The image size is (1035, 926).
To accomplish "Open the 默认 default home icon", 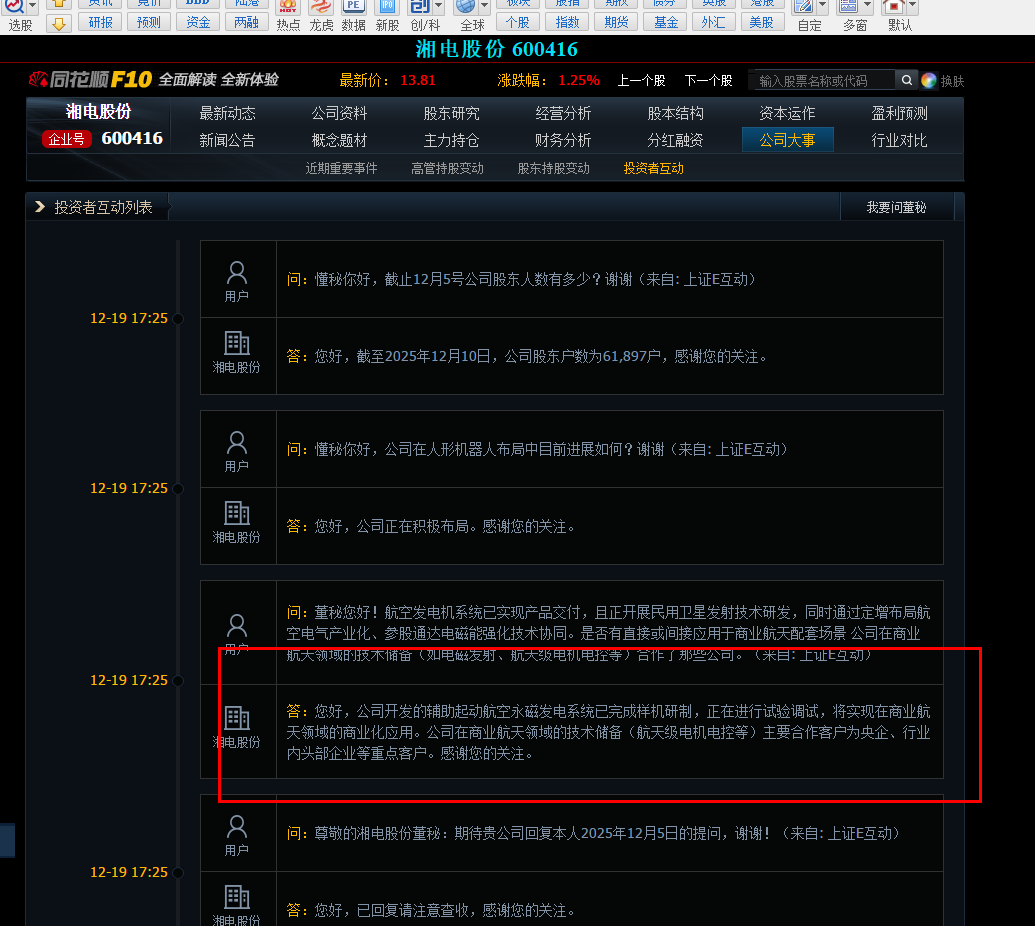I will tap(894, 7).
